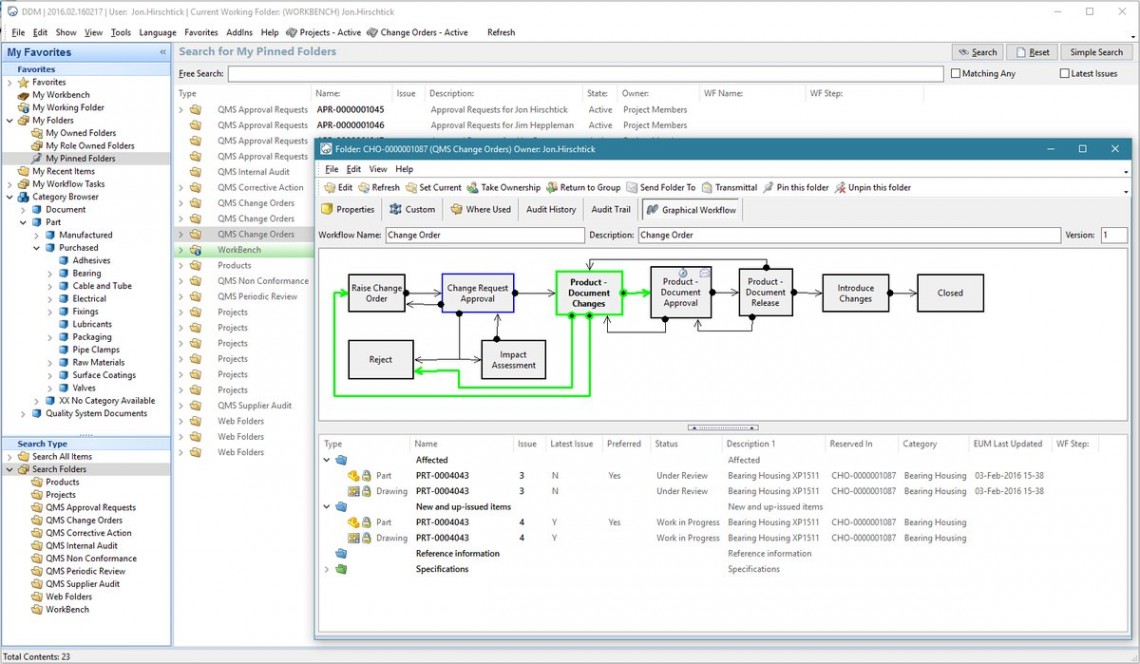Toggle the Latest Issues checkbox
The image size is (1140, 664).
[x=1064, y=74]
